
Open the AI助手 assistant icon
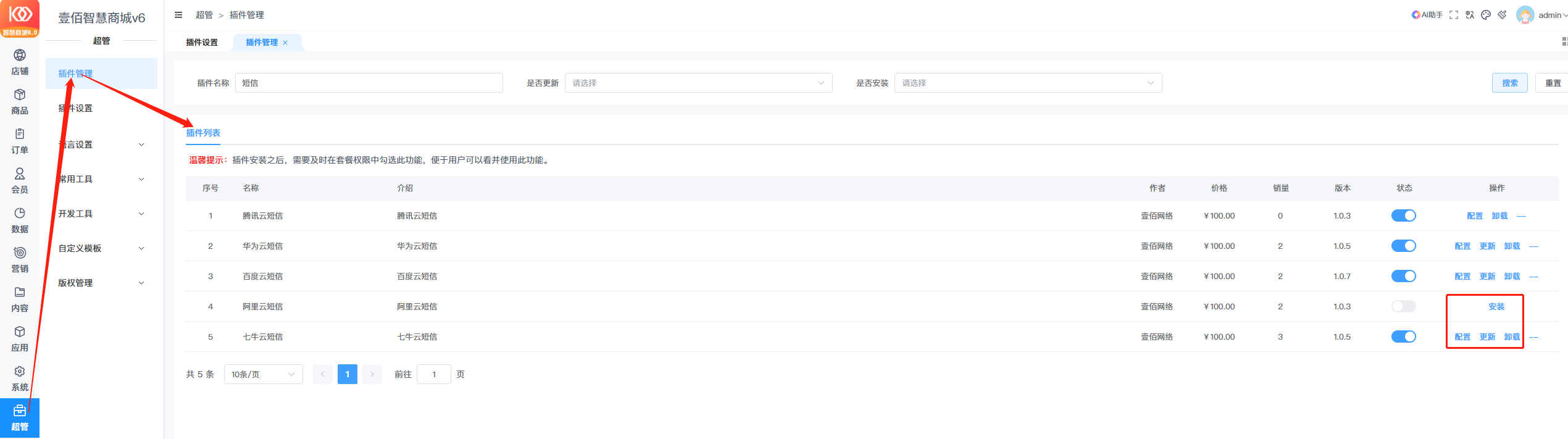1427,15
